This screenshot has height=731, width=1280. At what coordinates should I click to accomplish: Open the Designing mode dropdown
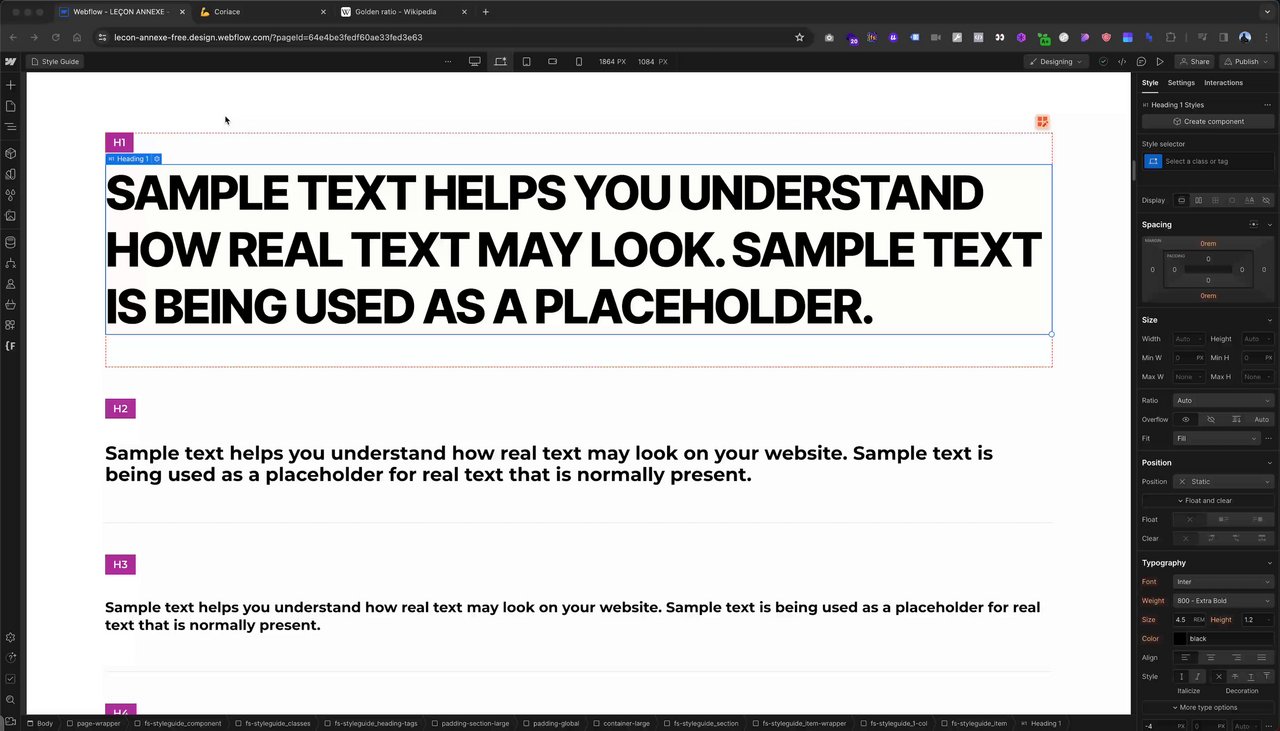click(x=1056, y=61)
